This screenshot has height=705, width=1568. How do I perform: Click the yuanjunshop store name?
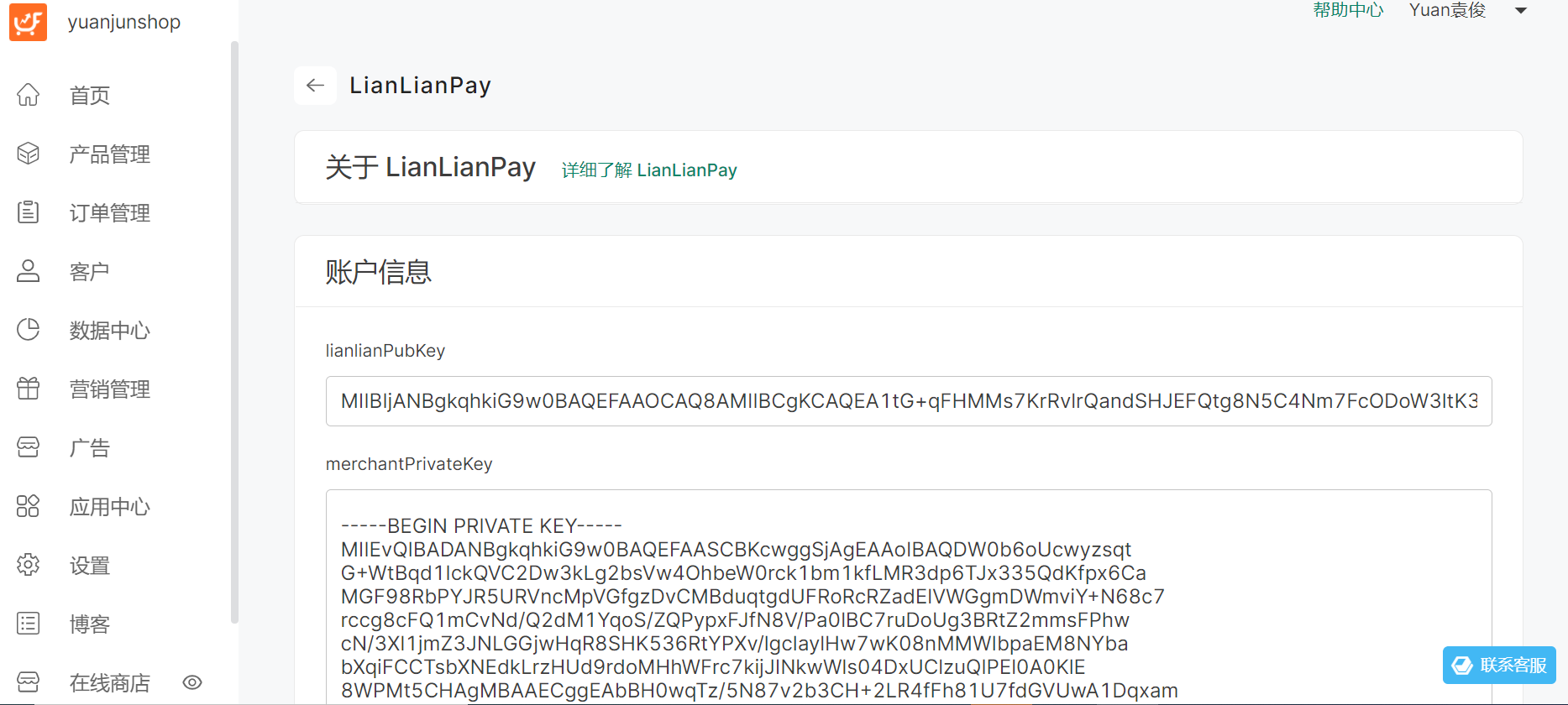tap(124, 22)
